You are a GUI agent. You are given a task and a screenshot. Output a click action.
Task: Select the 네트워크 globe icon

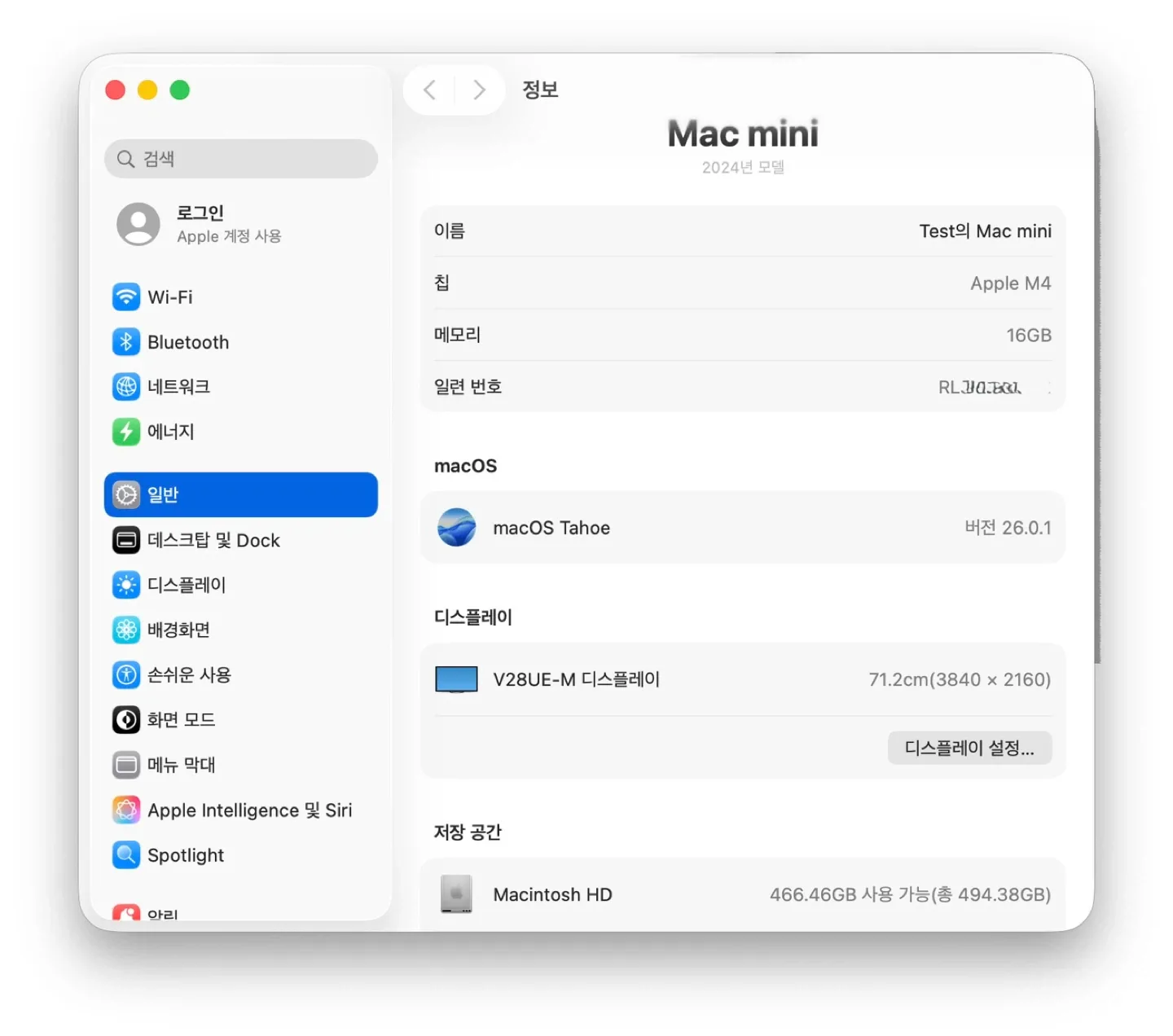point(126,387)
